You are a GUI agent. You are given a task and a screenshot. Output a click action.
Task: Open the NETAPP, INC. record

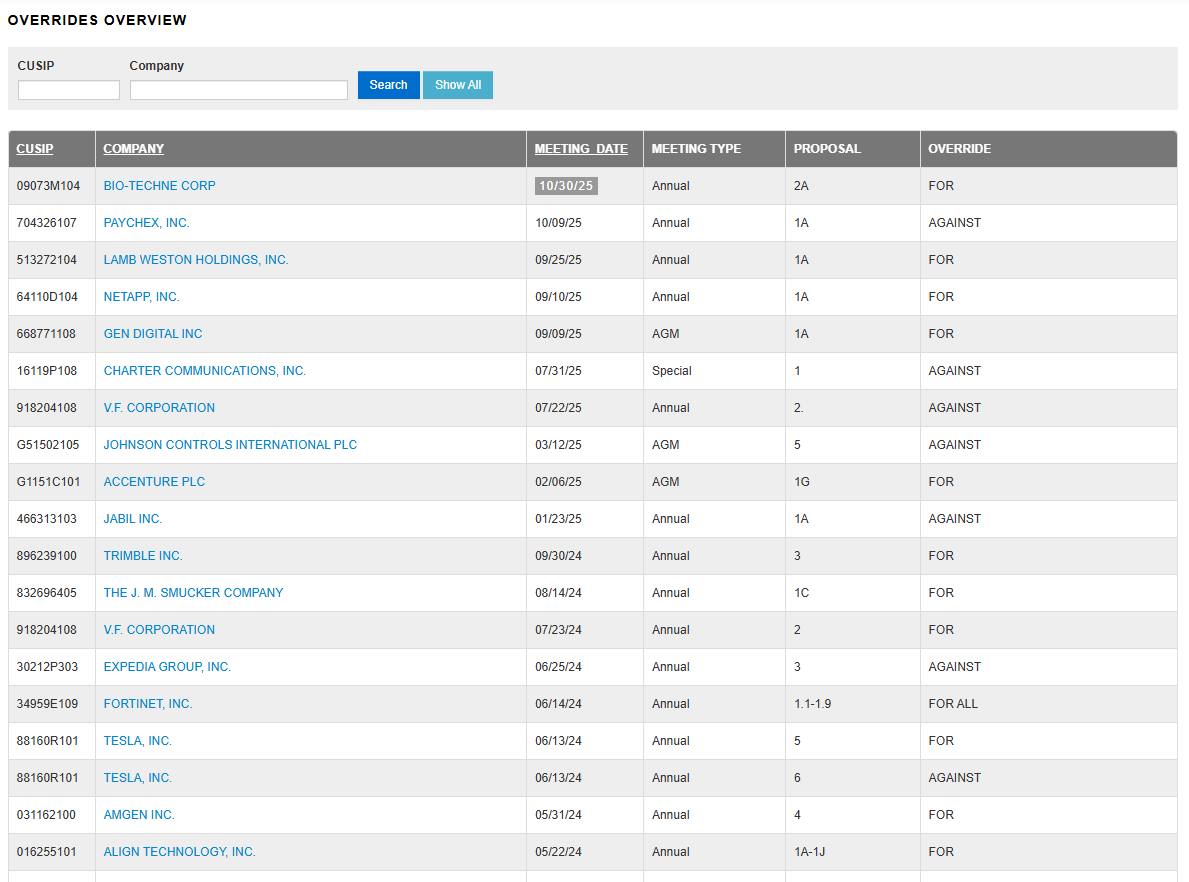coord(140,296)
